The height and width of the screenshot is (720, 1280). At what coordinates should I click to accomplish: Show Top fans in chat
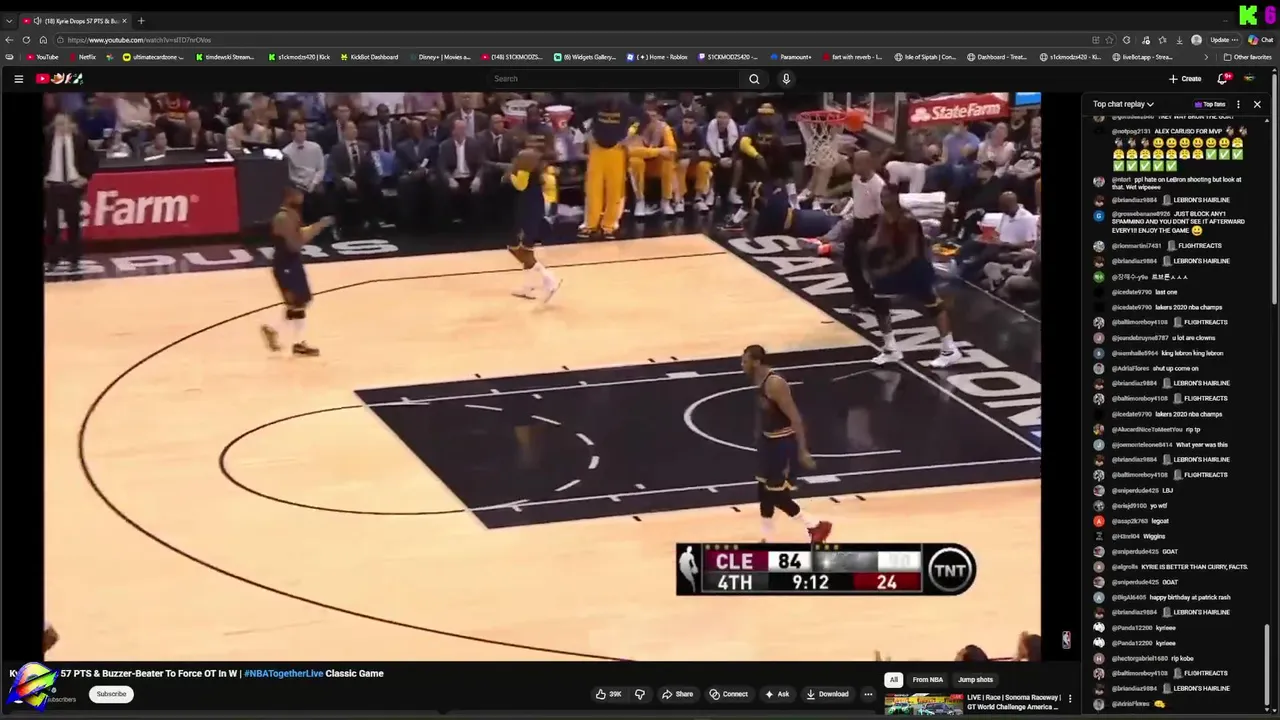click(1210, 104)
